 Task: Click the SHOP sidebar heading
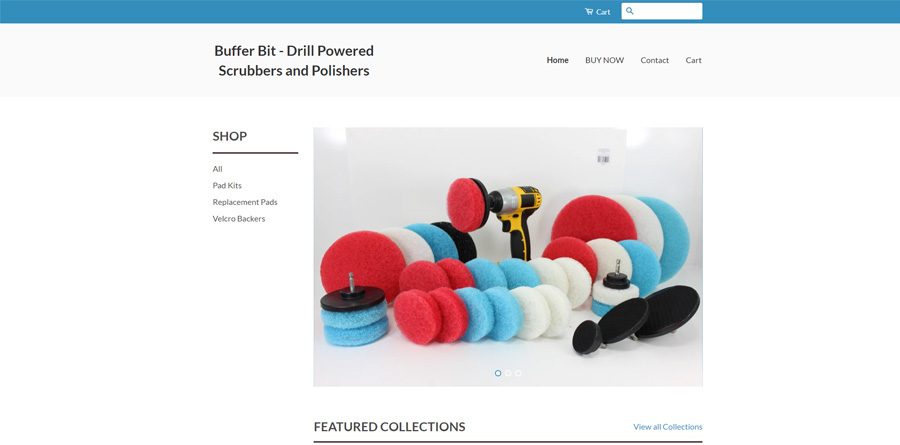[x=230, y=136]
